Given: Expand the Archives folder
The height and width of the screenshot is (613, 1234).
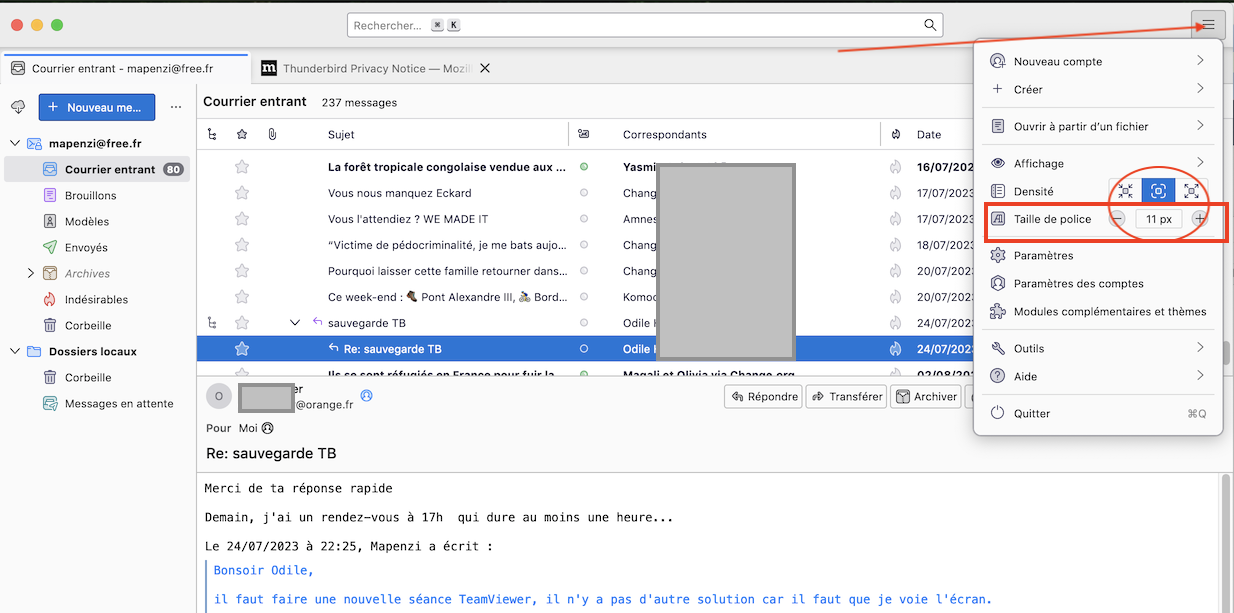Looking at the screenshot, I should click(x=30, y=273).
